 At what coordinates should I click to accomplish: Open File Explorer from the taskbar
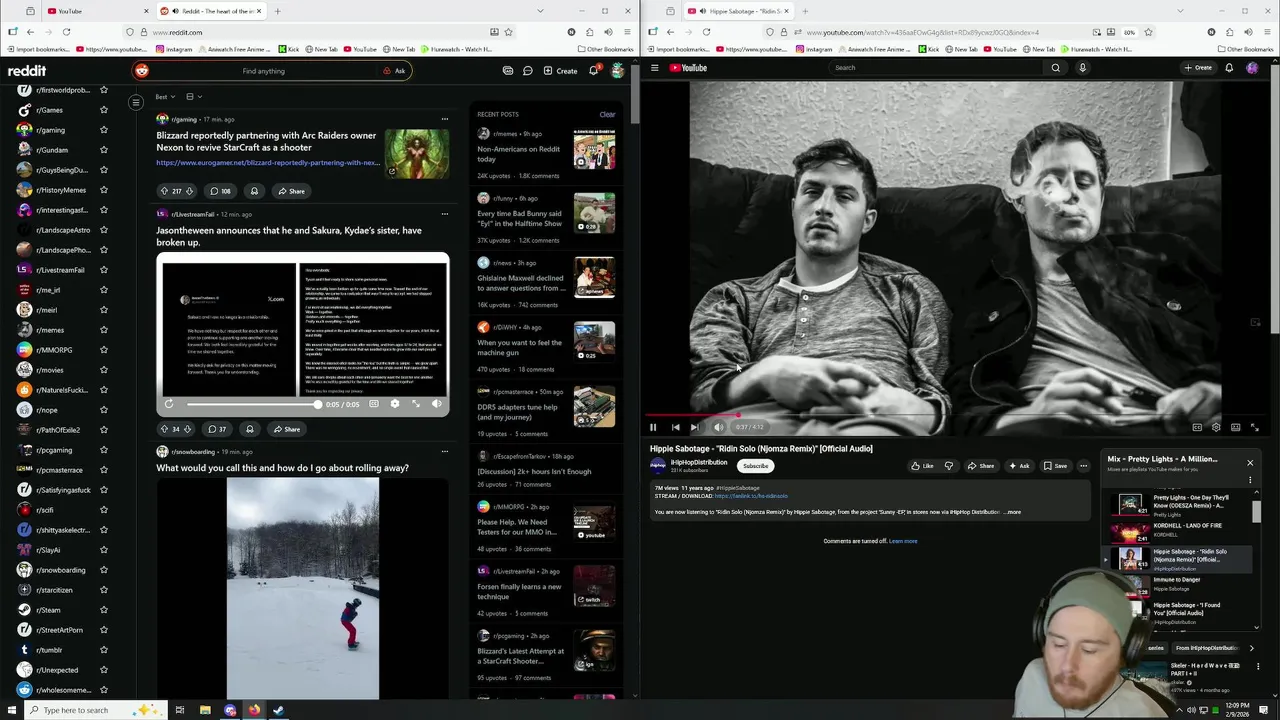click(x=205, y=710)
